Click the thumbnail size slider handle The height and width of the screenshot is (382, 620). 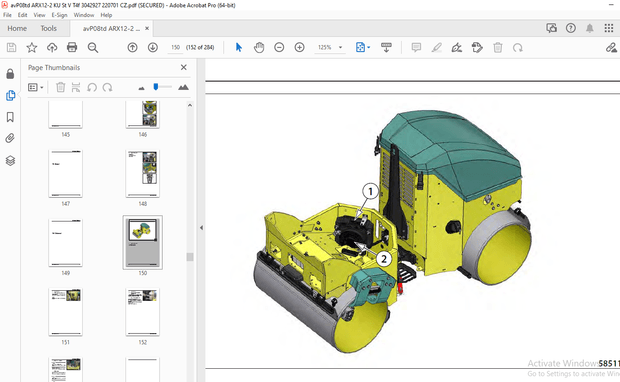[156, 87]
